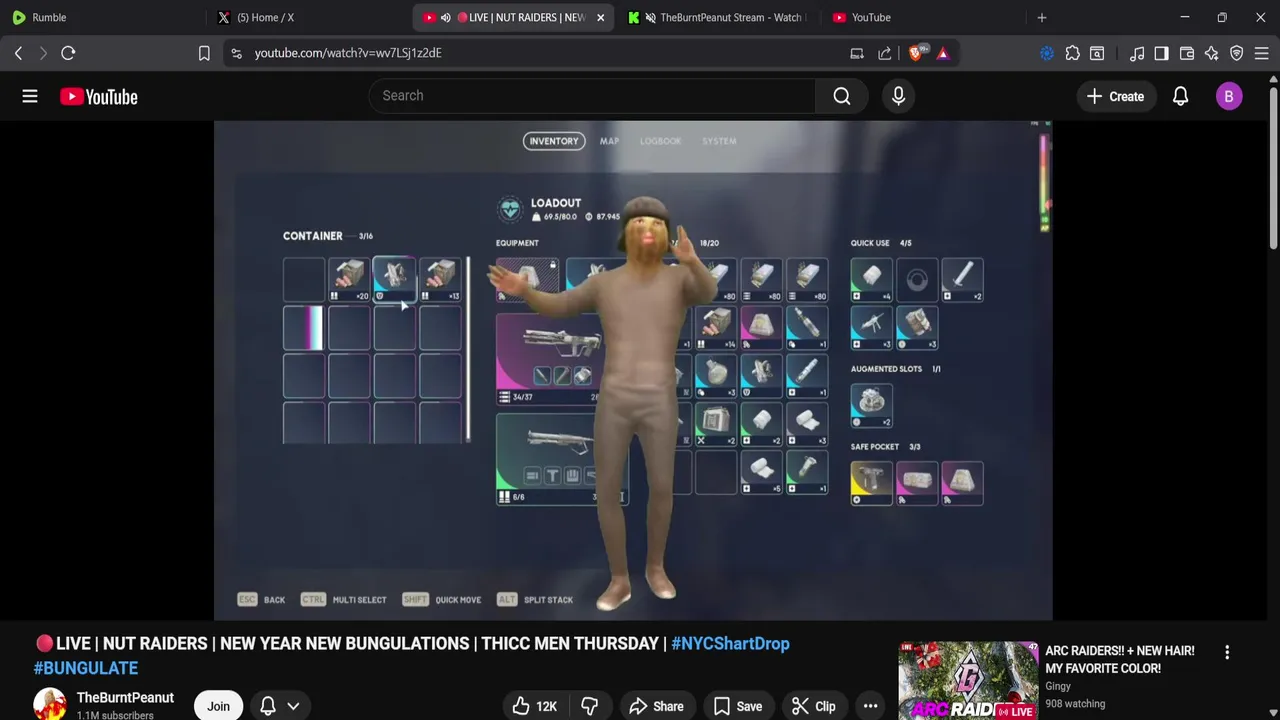
Task: Open the extensions puzzle-piece menu
Action: point(1072,53)
